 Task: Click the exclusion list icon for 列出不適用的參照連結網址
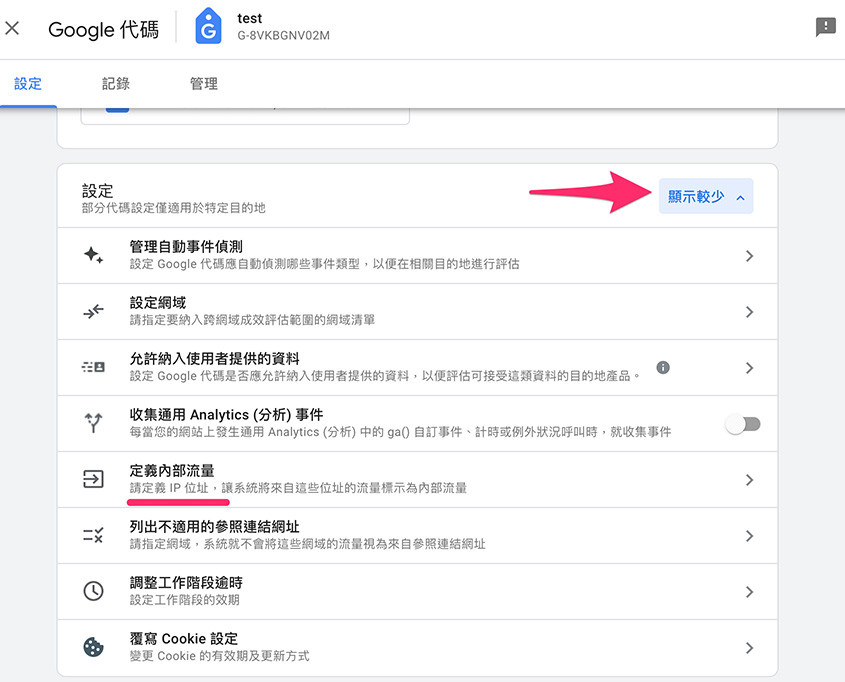coord(93,535)
